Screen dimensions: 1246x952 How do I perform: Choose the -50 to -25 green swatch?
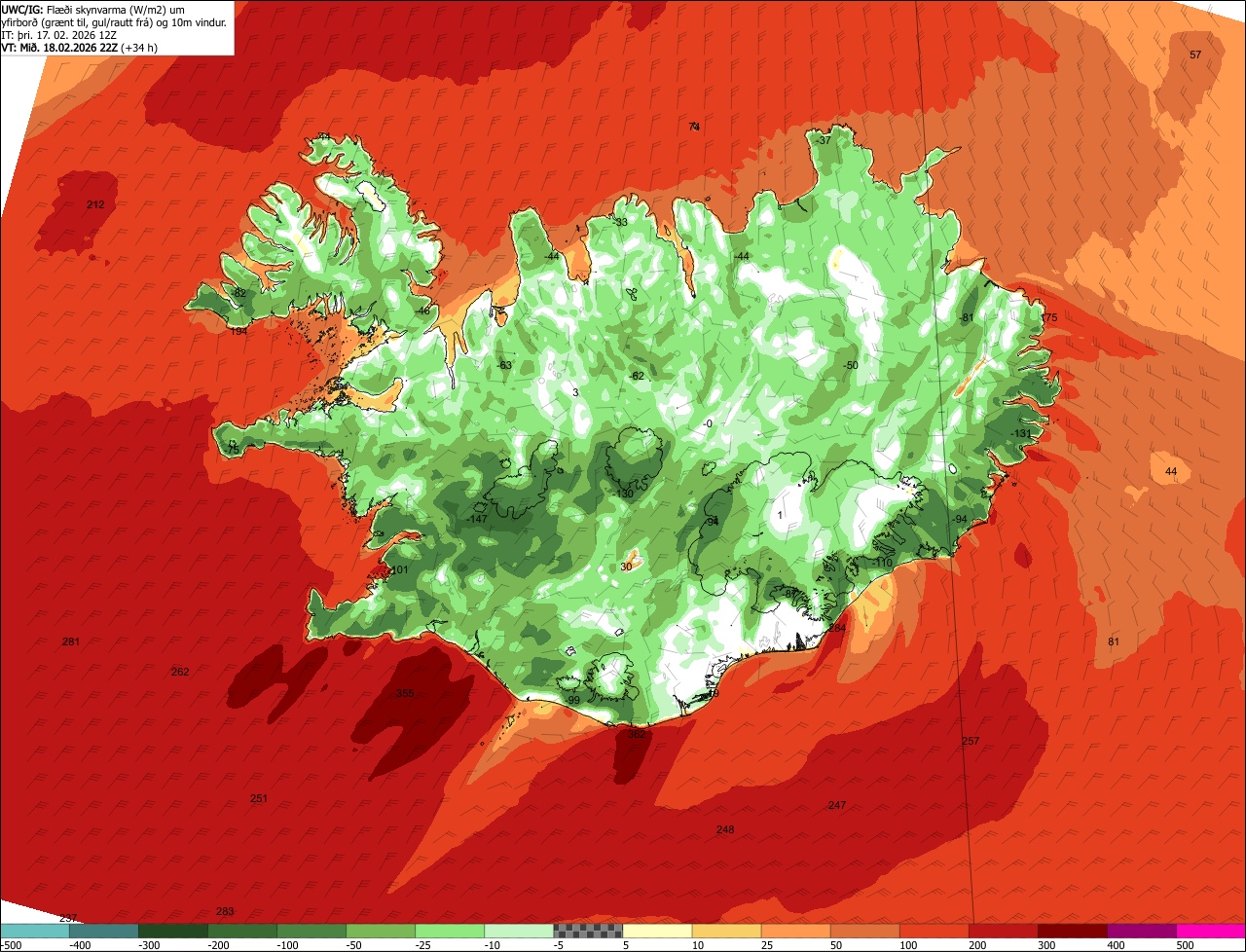tap(381, 931)
